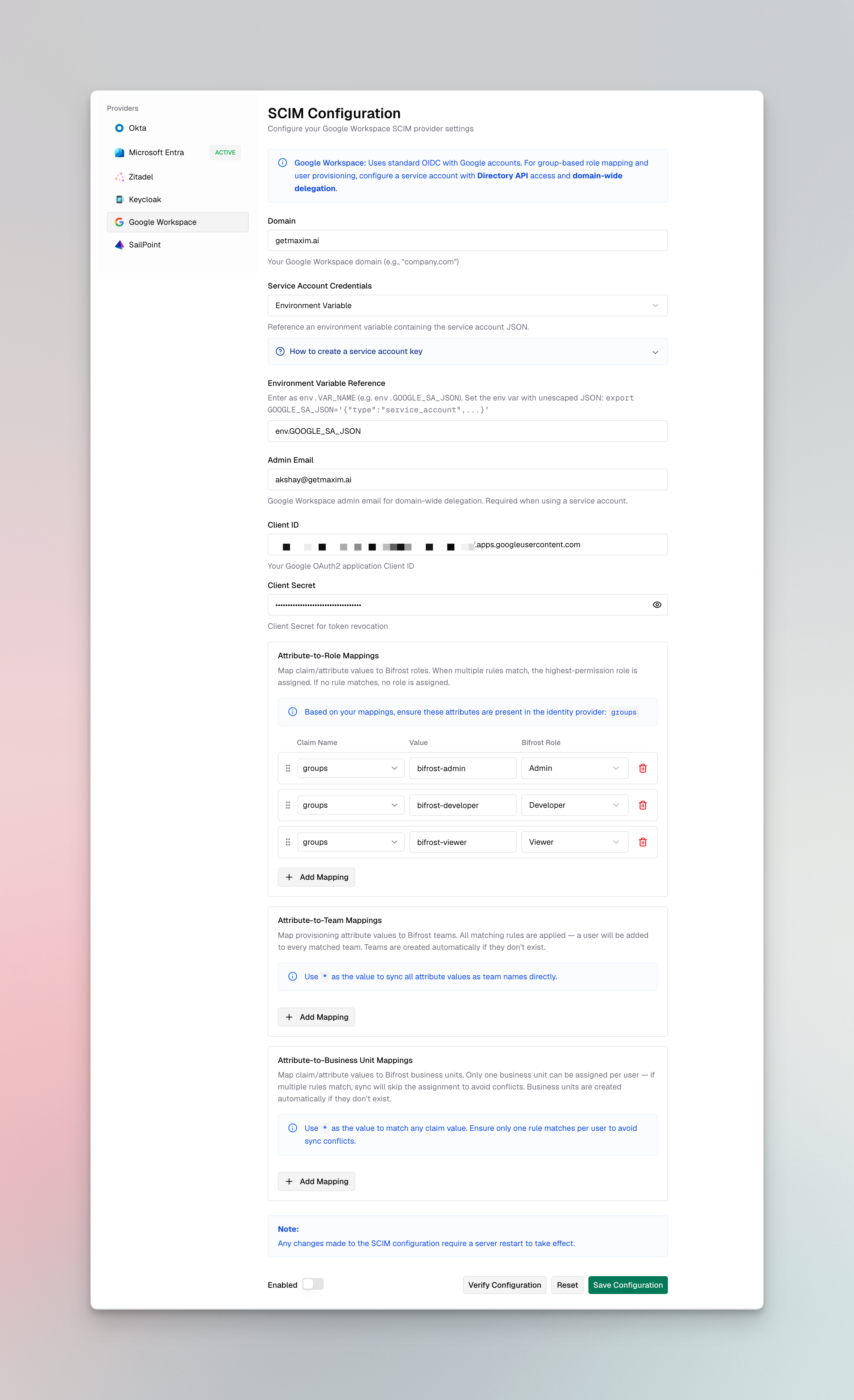Click the Domain input field
The width and height of the screenshot is (854, 1400).
(x=467, y=240)
